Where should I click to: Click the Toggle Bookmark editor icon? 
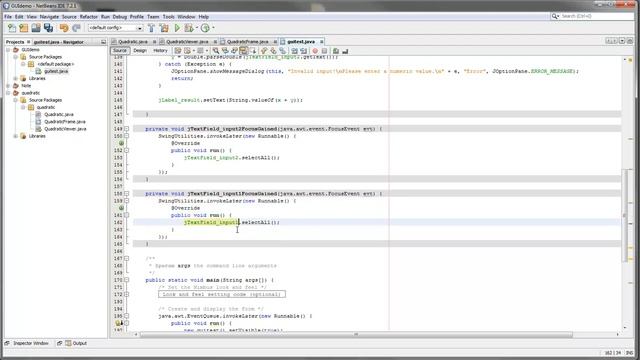(x=282, y=51)
